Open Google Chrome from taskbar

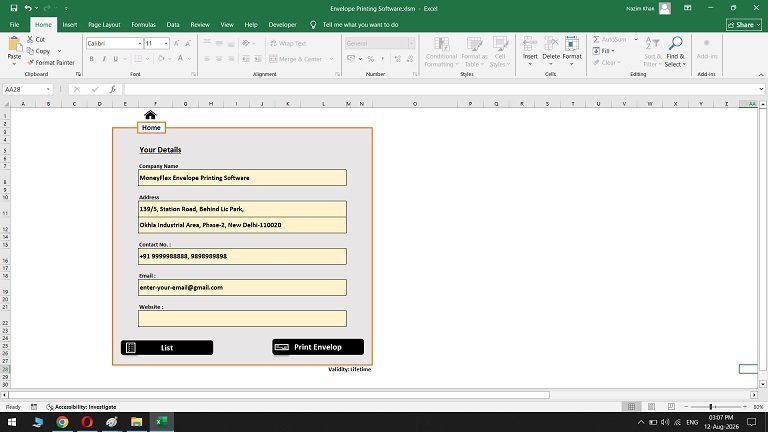pos(62,422)
